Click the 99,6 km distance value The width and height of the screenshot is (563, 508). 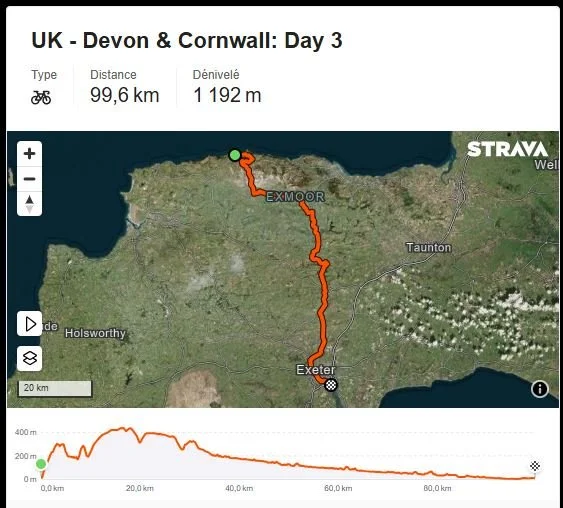click(125, 95)
